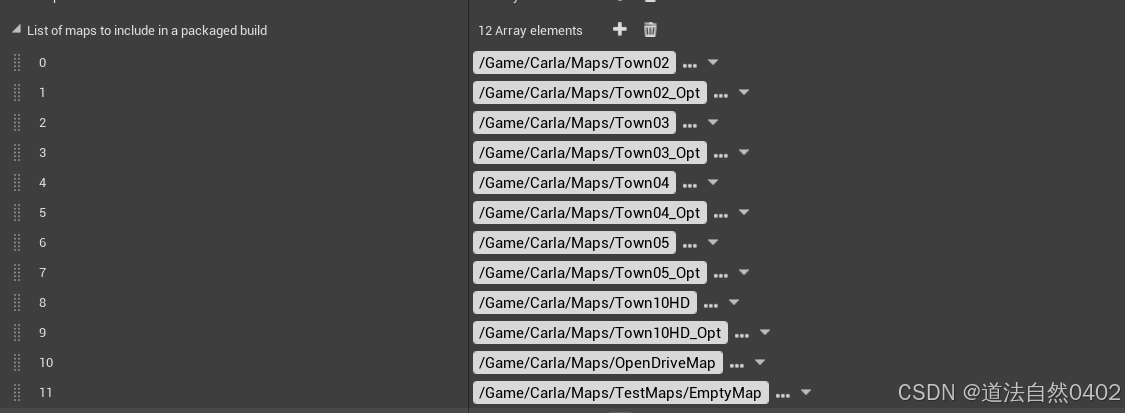Open the browse dots for Town05
The width and height of the screenshot is (1125, 413).
(x=689, y=245)
